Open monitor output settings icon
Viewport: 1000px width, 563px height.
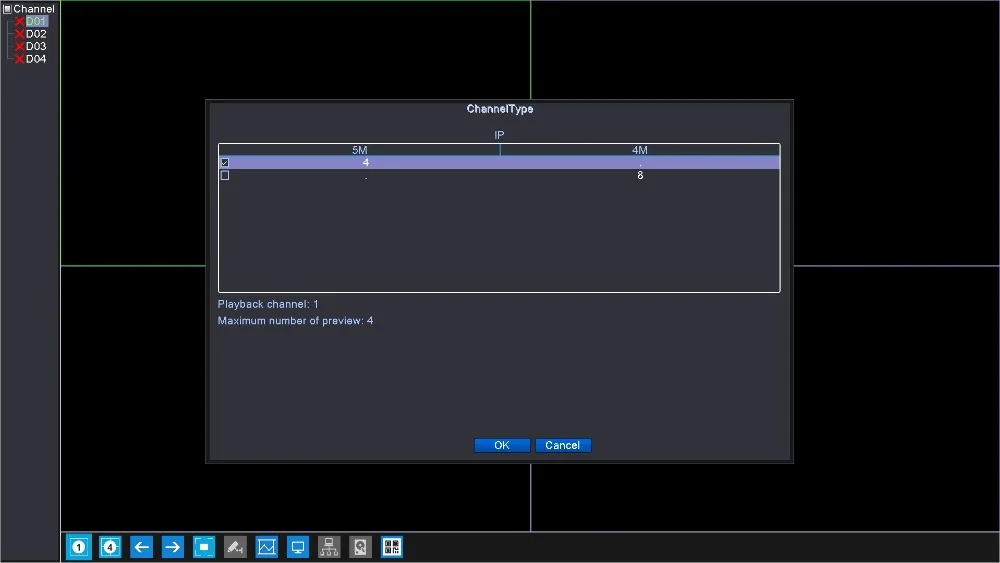(x=298, y=547)
